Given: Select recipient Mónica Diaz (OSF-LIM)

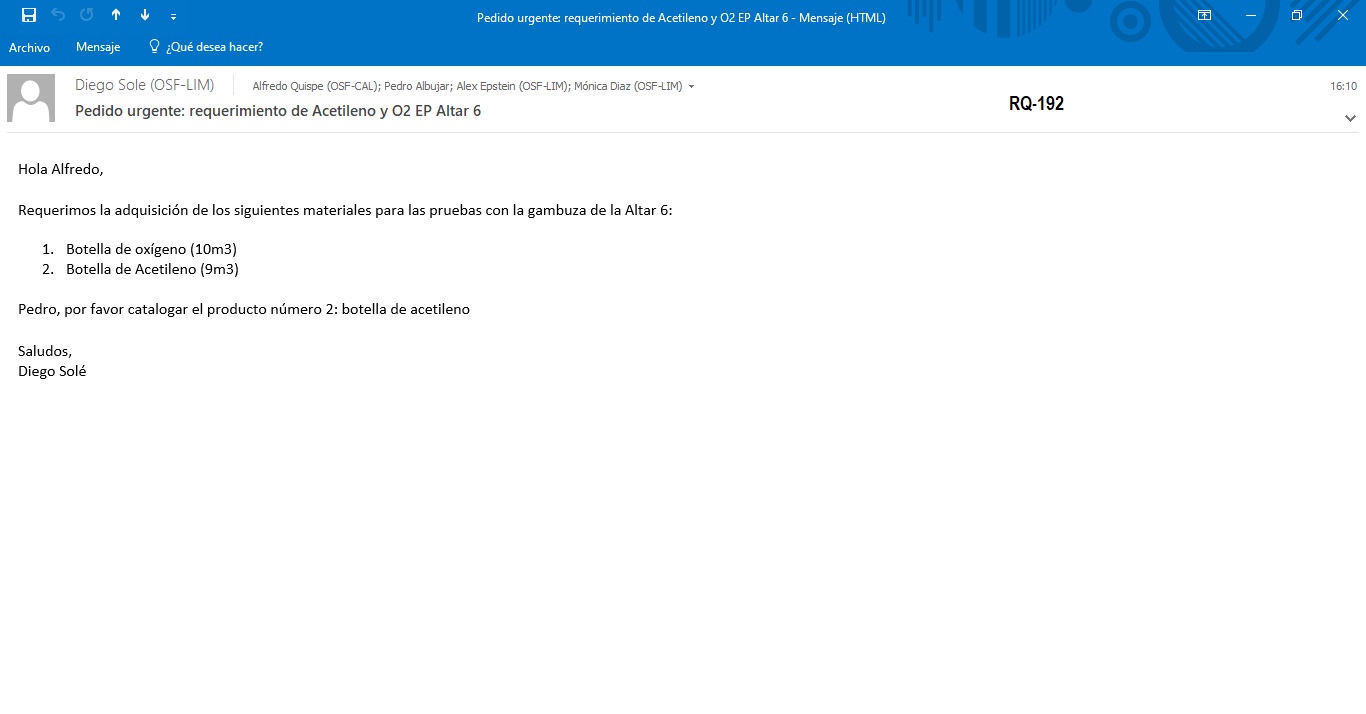Looking at the screenshot, I should tap(628, 86).
